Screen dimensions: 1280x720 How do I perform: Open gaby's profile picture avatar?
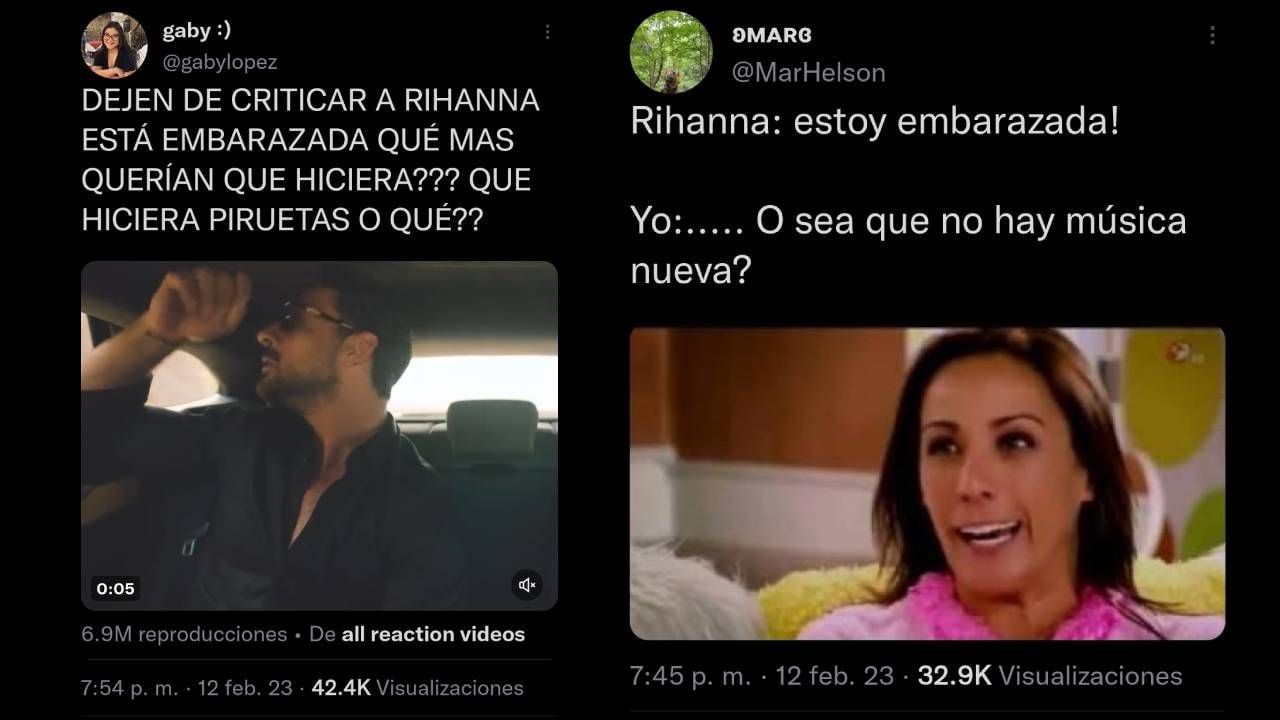[x=114, y=45]
